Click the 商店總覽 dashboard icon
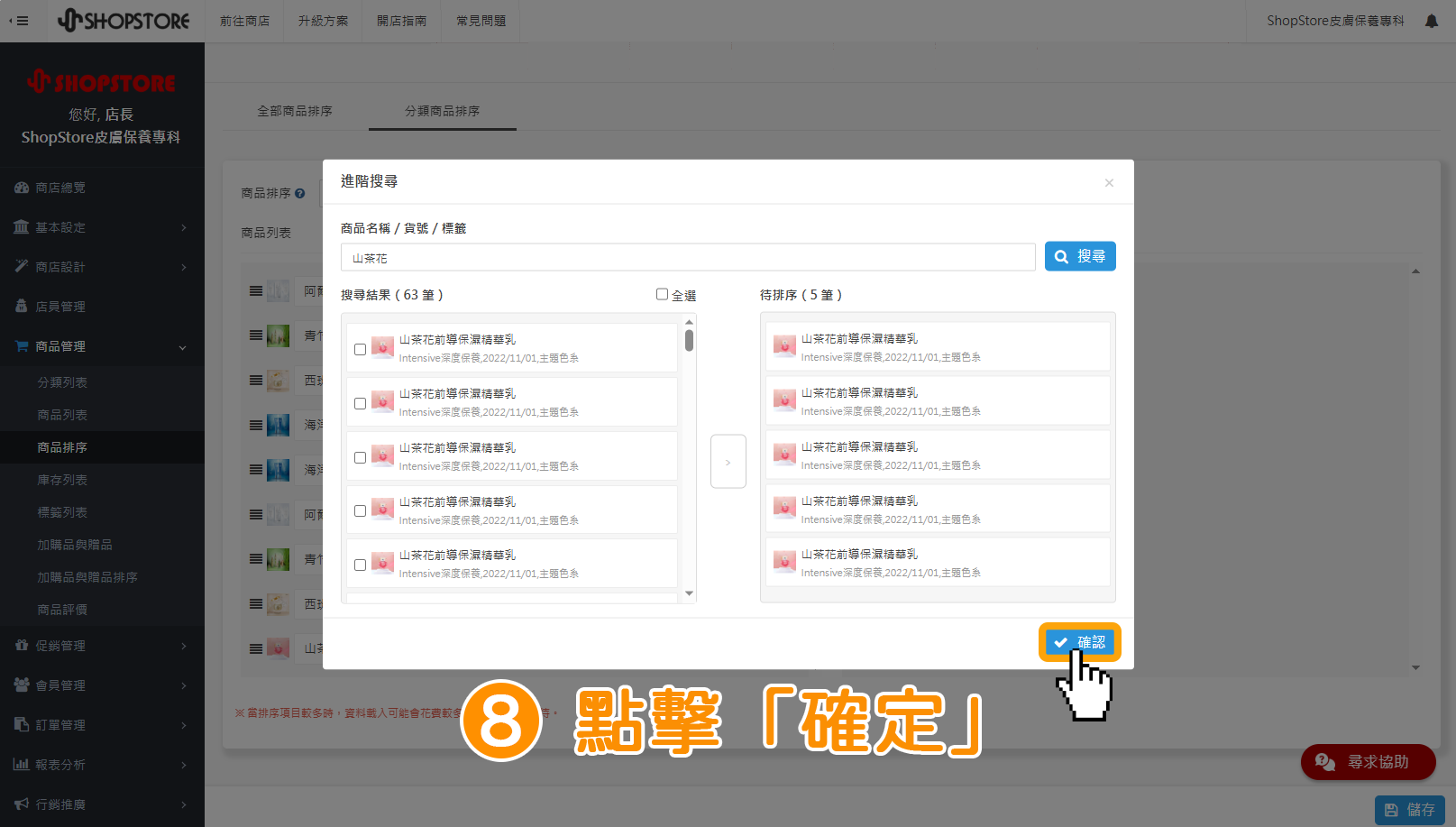Screen dimensions: 1456x827 22,188
